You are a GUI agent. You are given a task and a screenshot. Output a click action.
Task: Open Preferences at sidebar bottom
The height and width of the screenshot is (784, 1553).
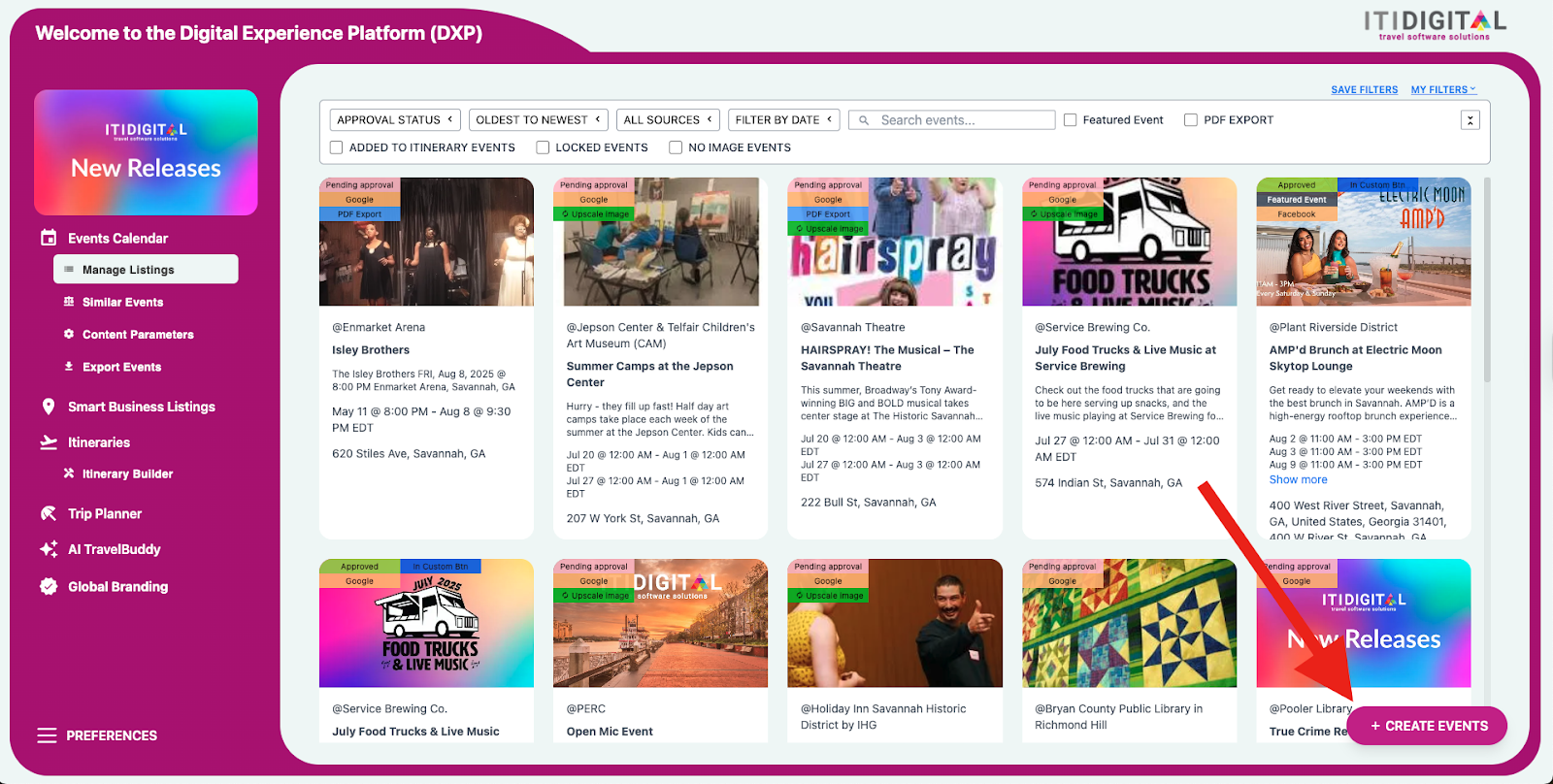[x=112, y=735]
